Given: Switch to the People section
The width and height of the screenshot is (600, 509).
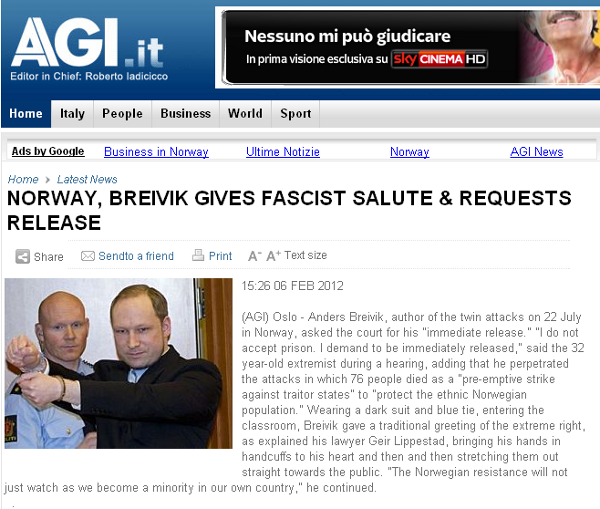Looking at the screenshot, I should click(x=122, y=114).
